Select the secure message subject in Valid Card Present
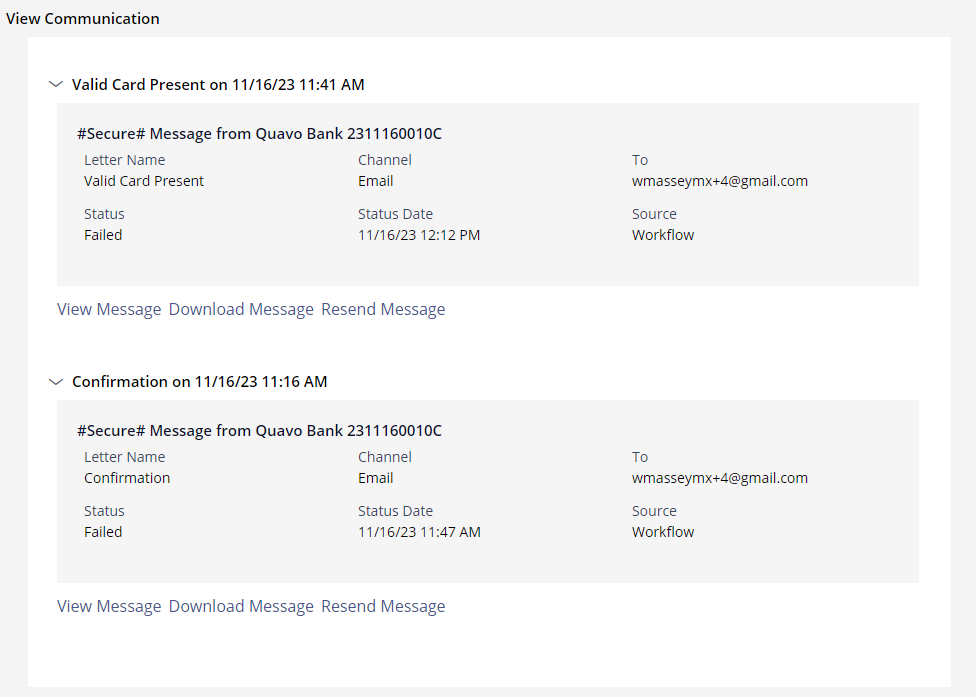Image resolution: width=976 pixels, height=697 pixels. click(259, 134)
